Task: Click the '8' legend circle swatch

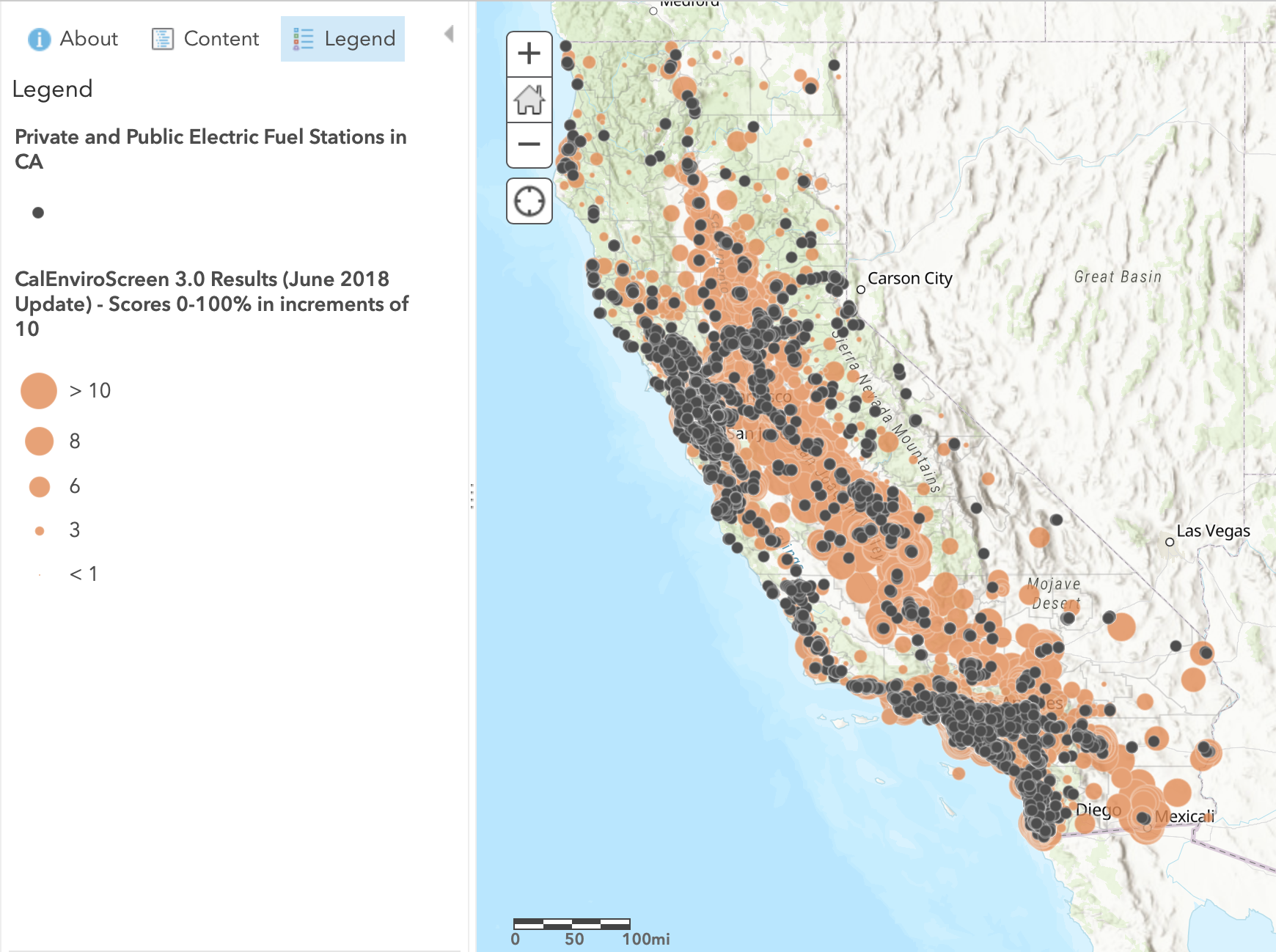Action: click(39, 441)
